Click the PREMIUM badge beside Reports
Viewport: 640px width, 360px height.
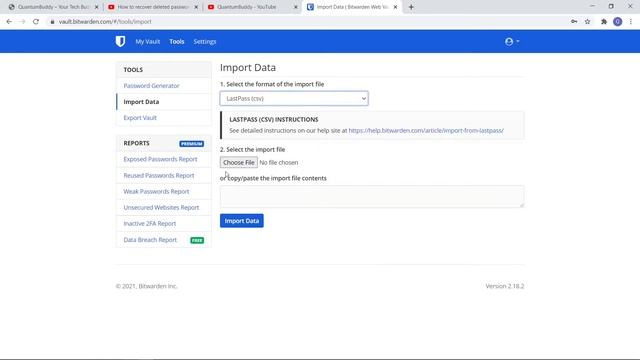pos(191,144)
